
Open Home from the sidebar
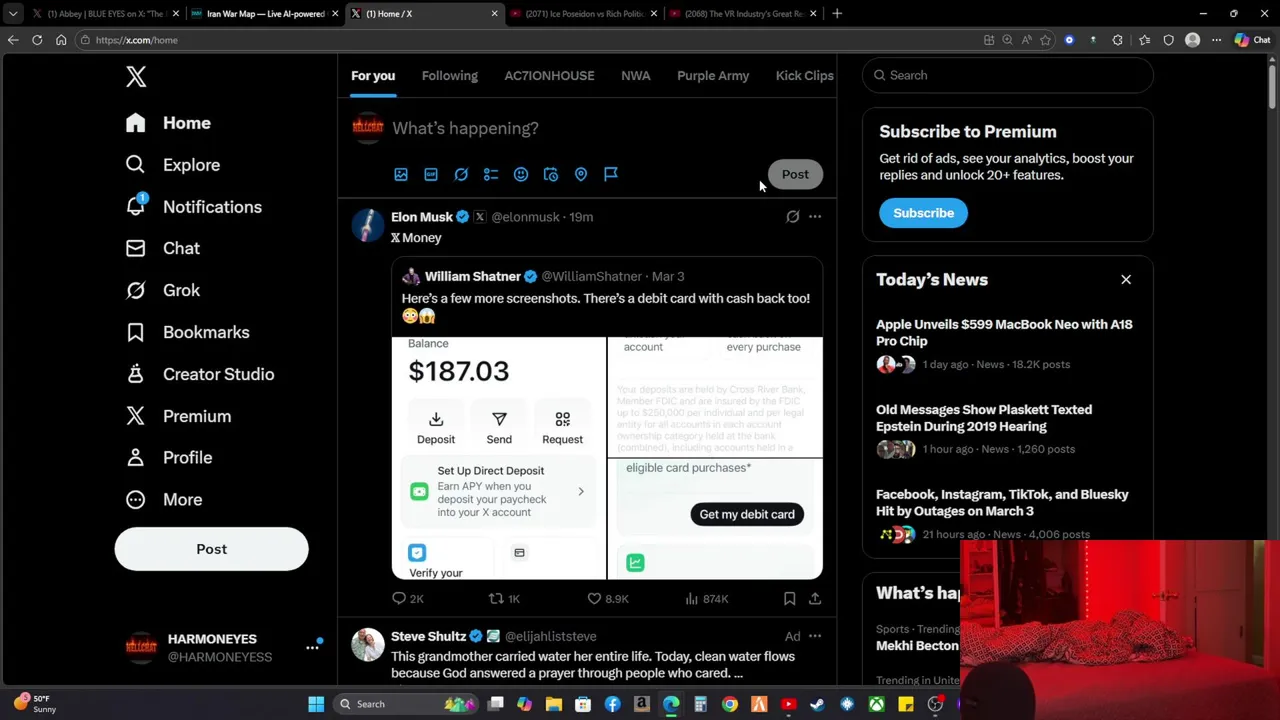pyautogui.click(x=168, y=123)
